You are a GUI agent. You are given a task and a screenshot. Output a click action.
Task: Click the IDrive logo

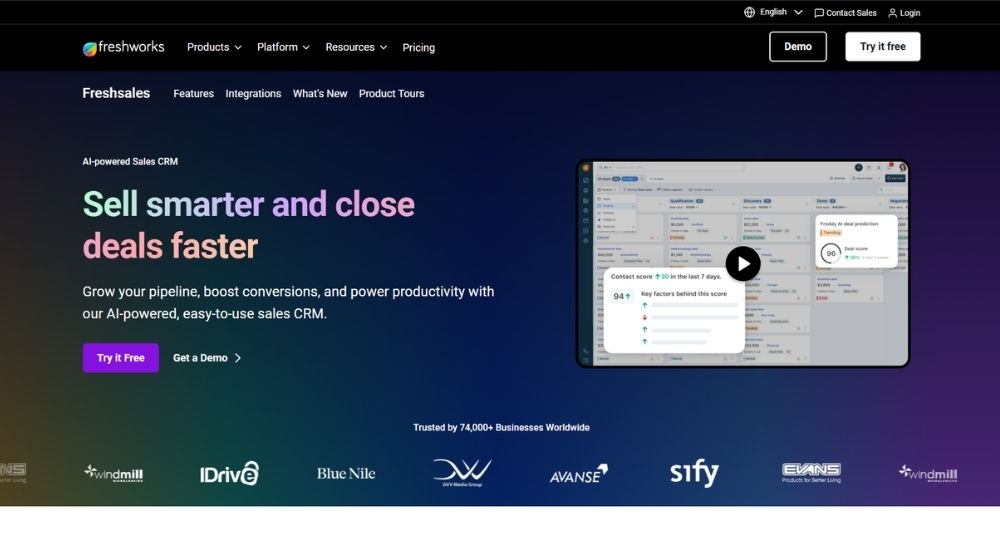(x=230, y=473)
